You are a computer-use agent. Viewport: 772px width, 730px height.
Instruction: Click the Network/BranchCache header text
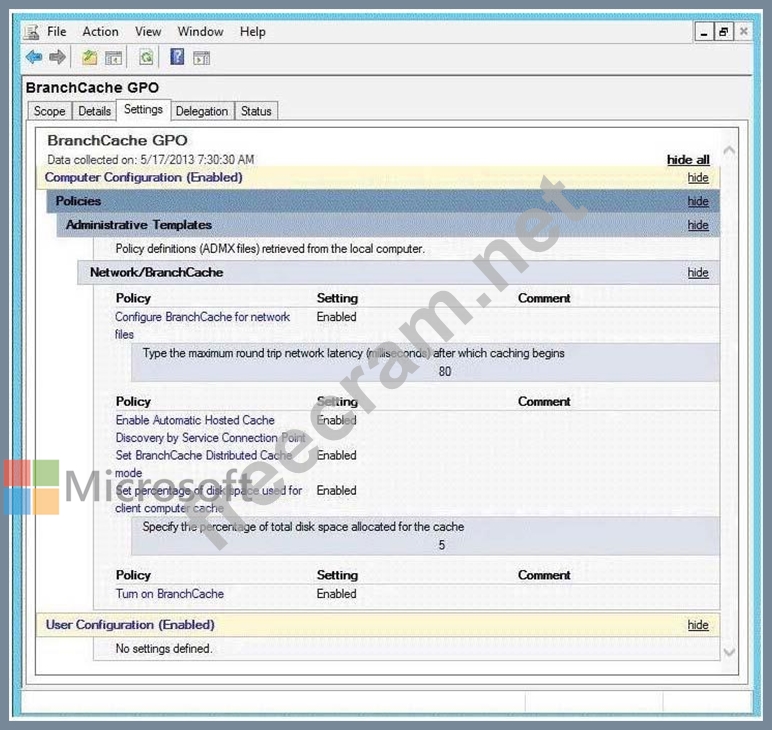(157, 272)
